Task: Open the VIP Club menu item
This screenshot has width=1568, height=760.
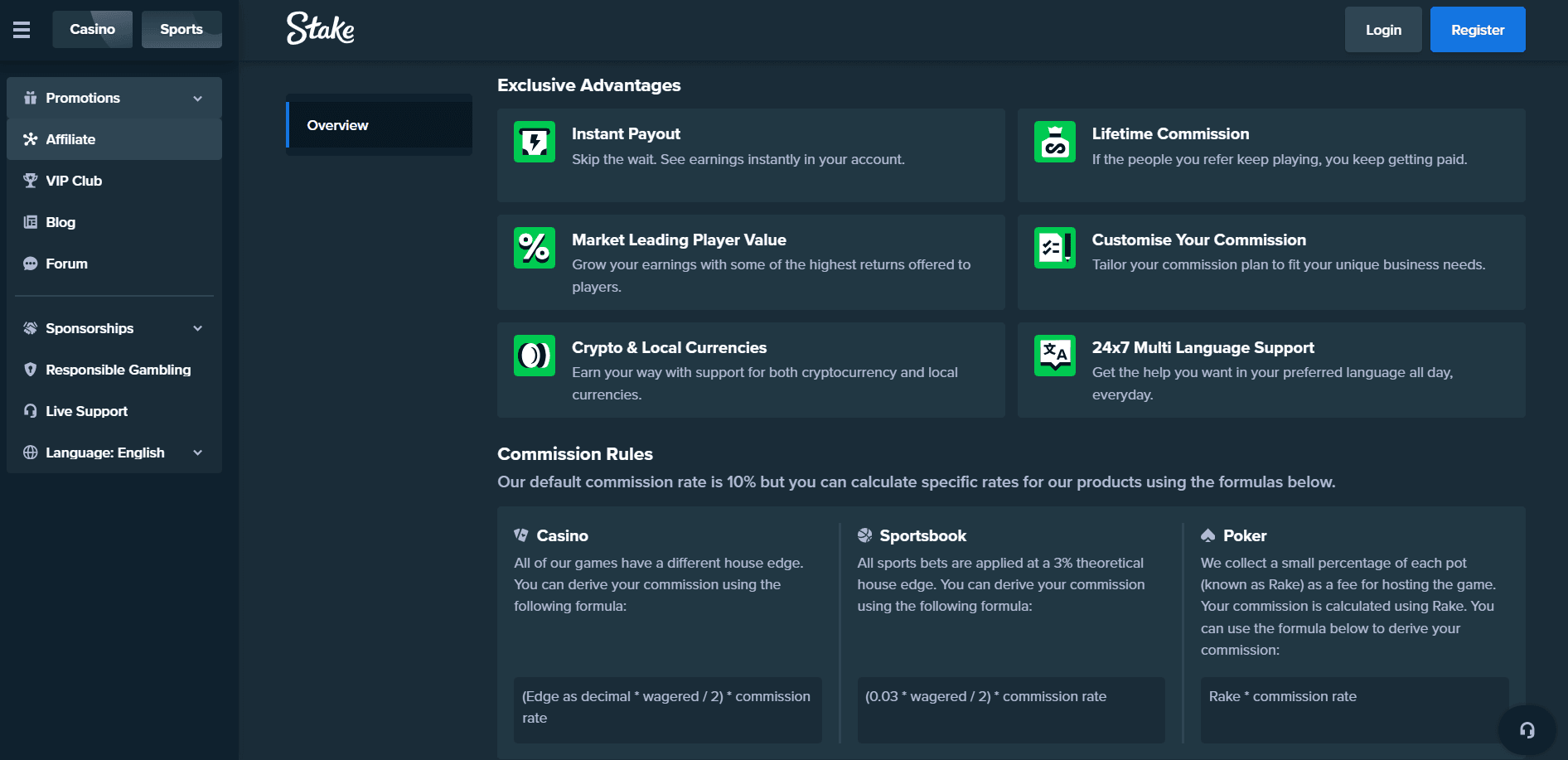Action: coord(114,181)
